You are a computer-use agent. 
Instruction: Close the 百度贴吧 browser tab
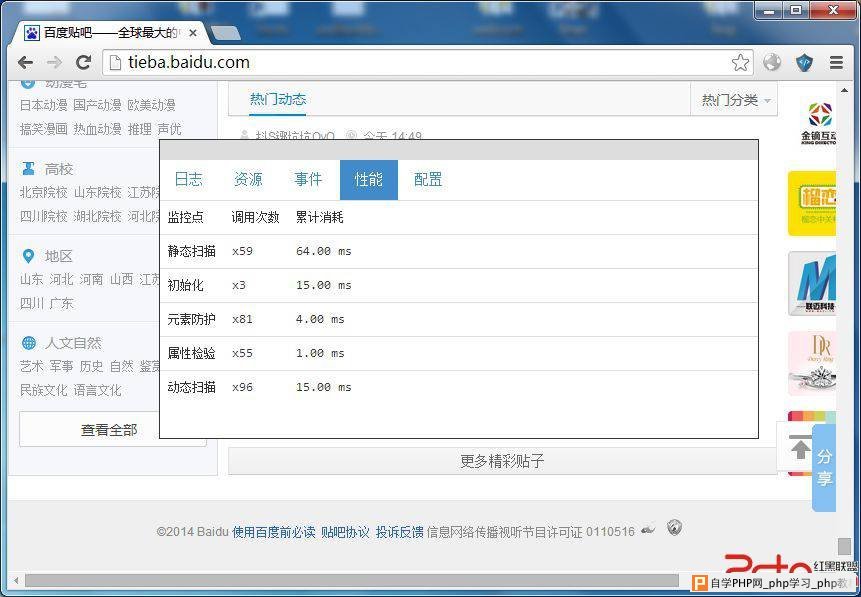pyautogui.click(x=193, y=34)
